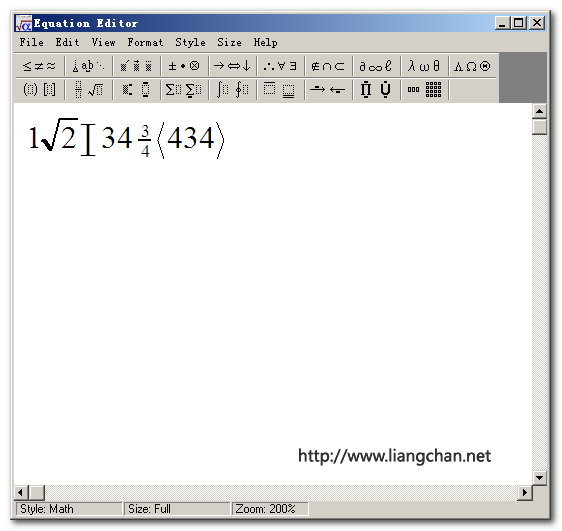The height and width of the screenshot is (531, 562).
Task: Open the relational symbols palette
Action: [x=39, y=66]
